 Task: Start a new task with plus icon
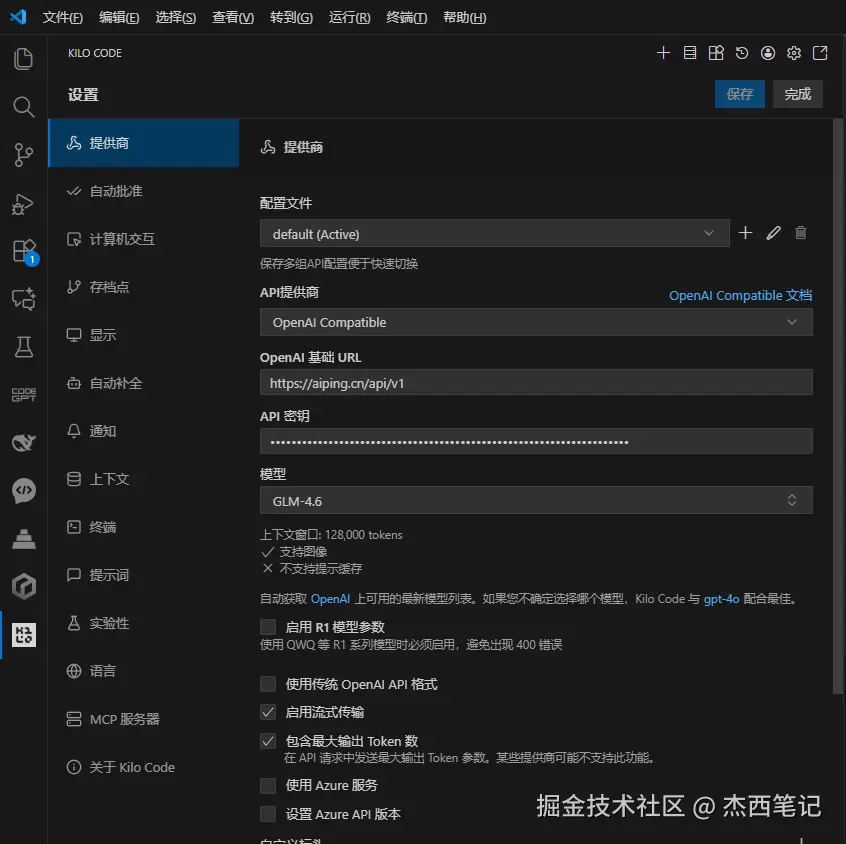(x=663, y=53)
